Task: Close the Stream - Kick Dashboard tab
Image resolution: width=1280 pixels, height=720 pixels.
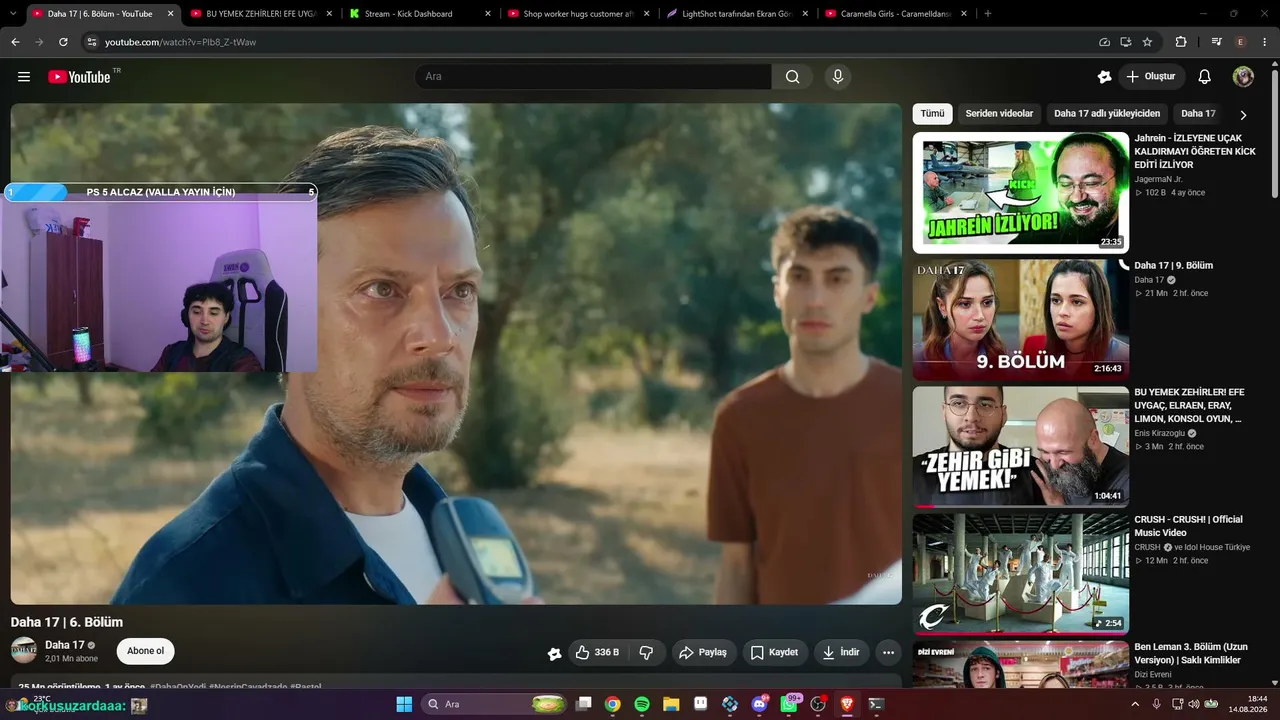Action: point(488,14)
